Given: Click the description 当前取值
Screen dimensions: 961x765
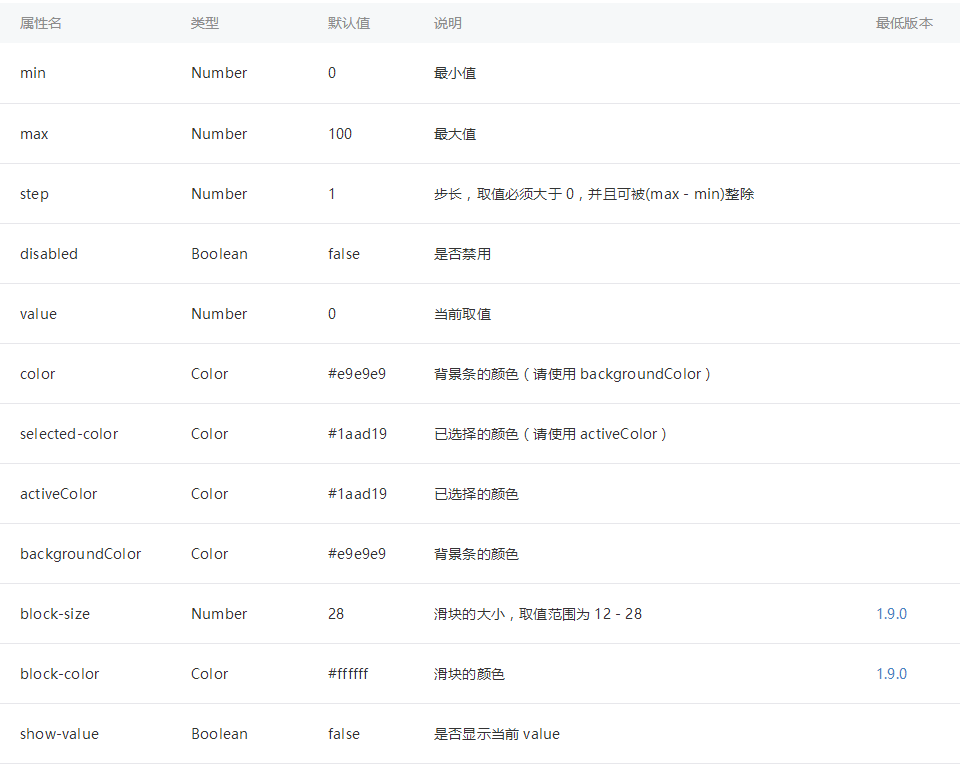Looking at the screenshot, I should [462, 314].
